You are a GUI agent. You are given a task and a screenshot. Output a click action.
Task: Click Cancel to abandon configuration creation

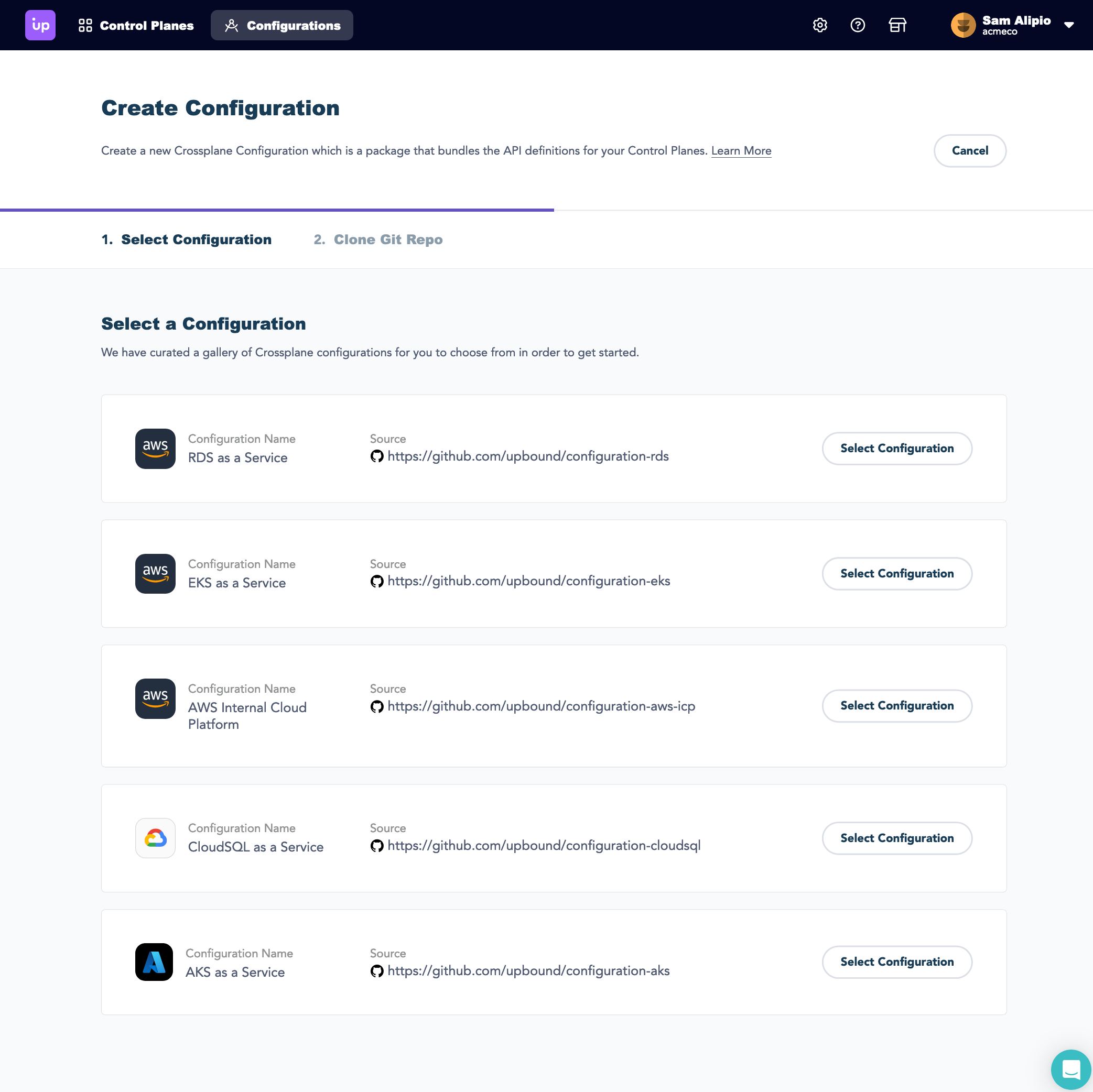[x=970, y=150]
